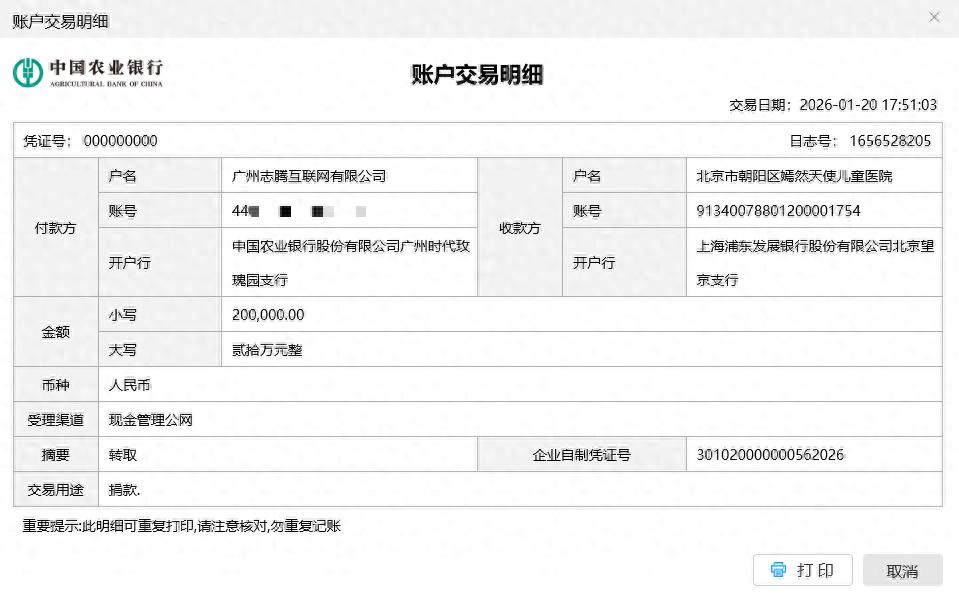Select payee name 北京市朝阳区嫣然天使儿童医院
The height and width of the screenshot is (597, 959).
794,176
